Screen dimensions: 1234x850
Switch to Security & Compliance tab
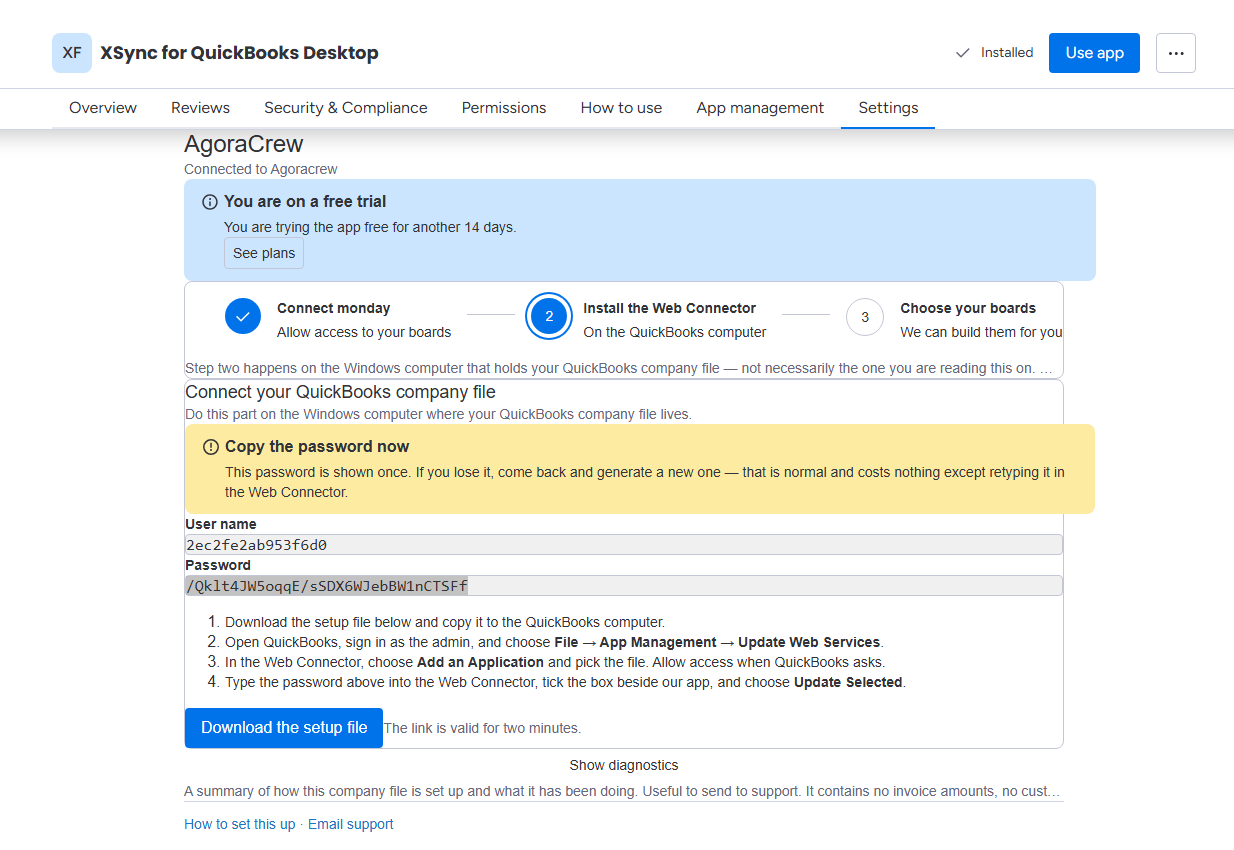[346, 108]
